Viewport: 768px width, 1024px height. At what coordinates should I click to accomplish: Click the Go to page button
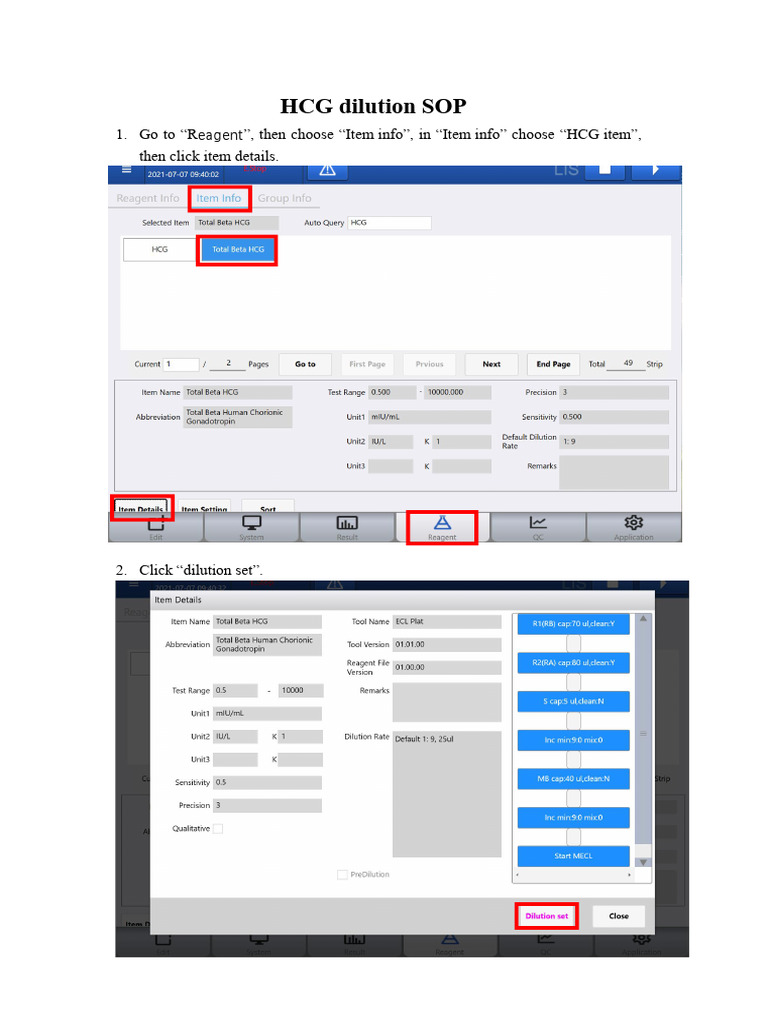[305, 364]
